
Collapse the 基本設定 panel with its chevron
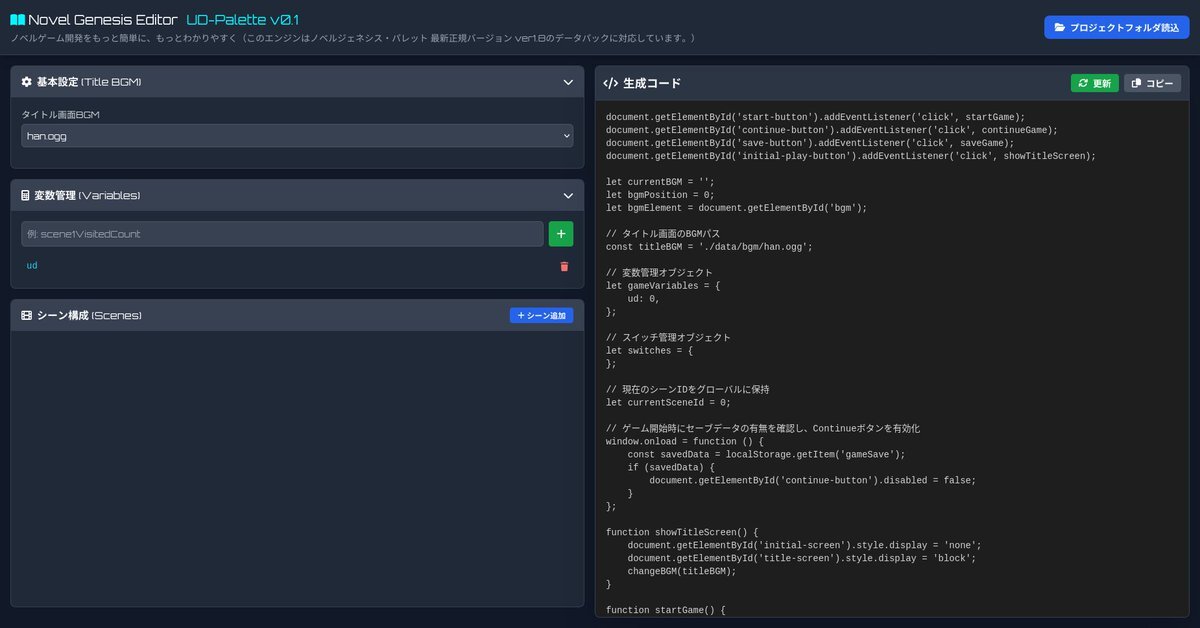(567, 82)
